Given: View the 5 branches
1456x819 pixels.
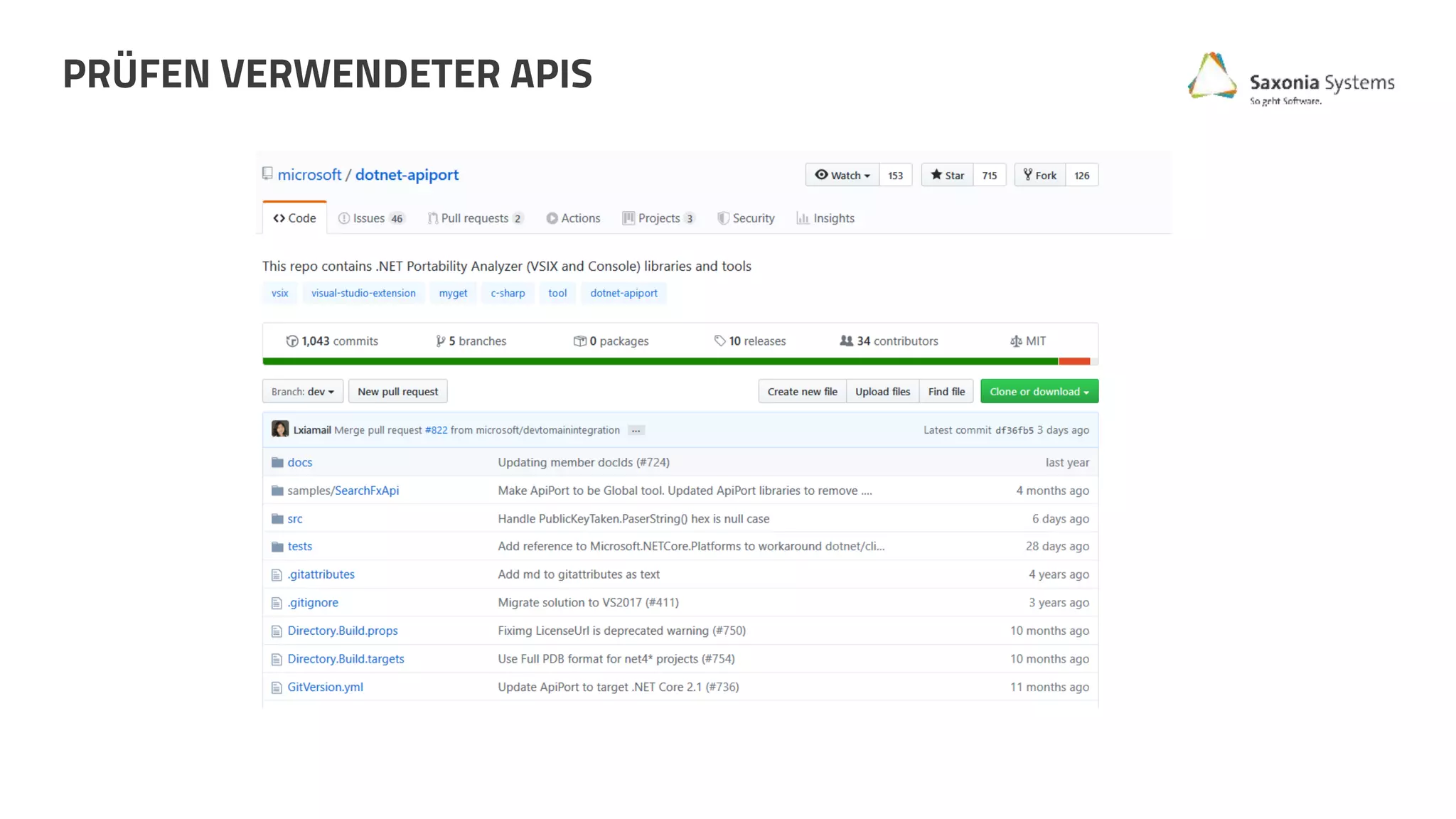Looking at the screenshot, I should 471,341.
